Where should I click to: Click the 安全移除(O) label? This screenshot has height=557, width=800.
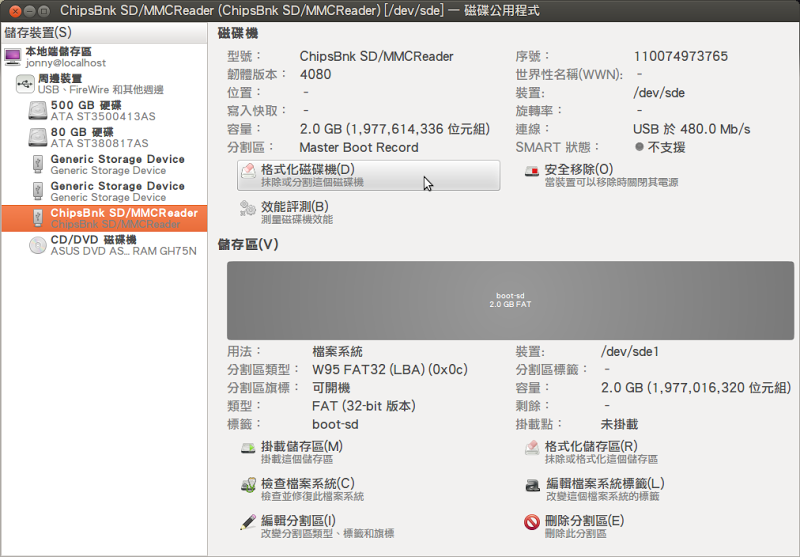point(579,169)
